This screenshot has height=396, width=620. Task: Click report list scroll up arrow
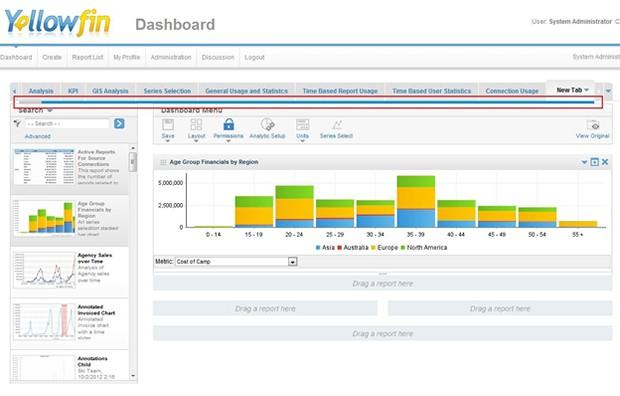(133, 148)
